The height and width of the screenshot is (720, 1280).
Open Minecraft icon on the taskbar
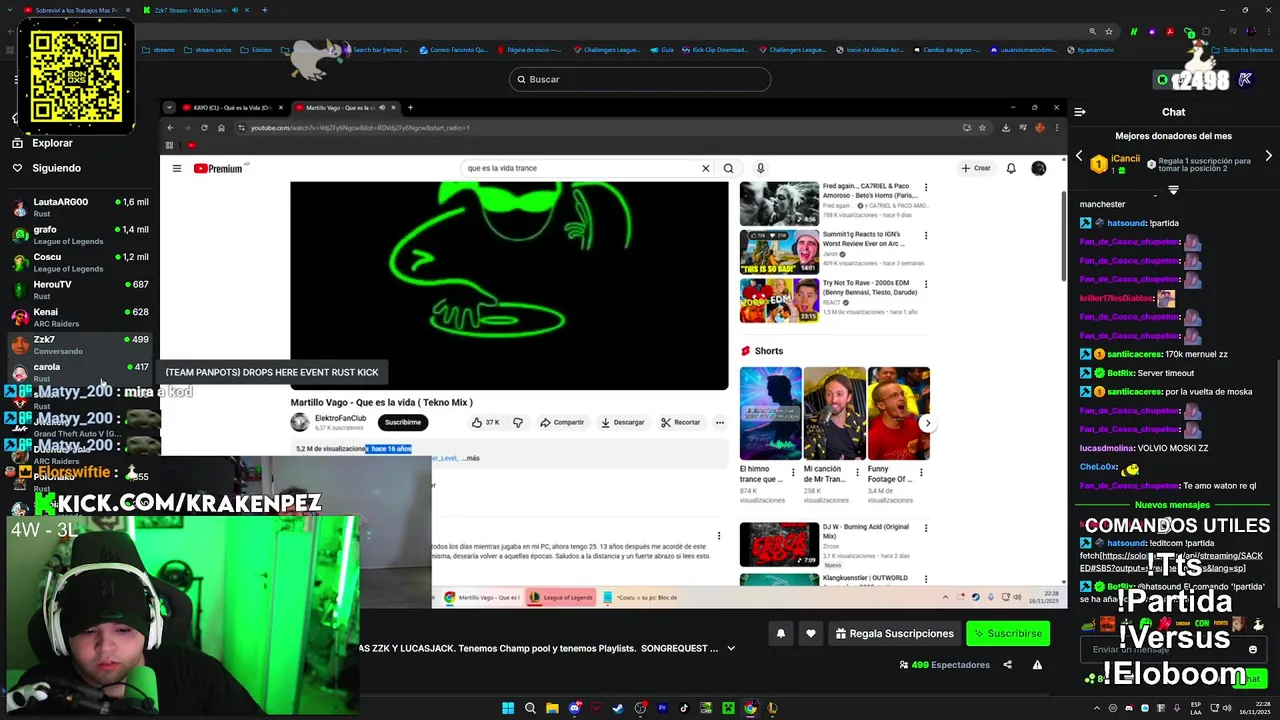point(728,708)
